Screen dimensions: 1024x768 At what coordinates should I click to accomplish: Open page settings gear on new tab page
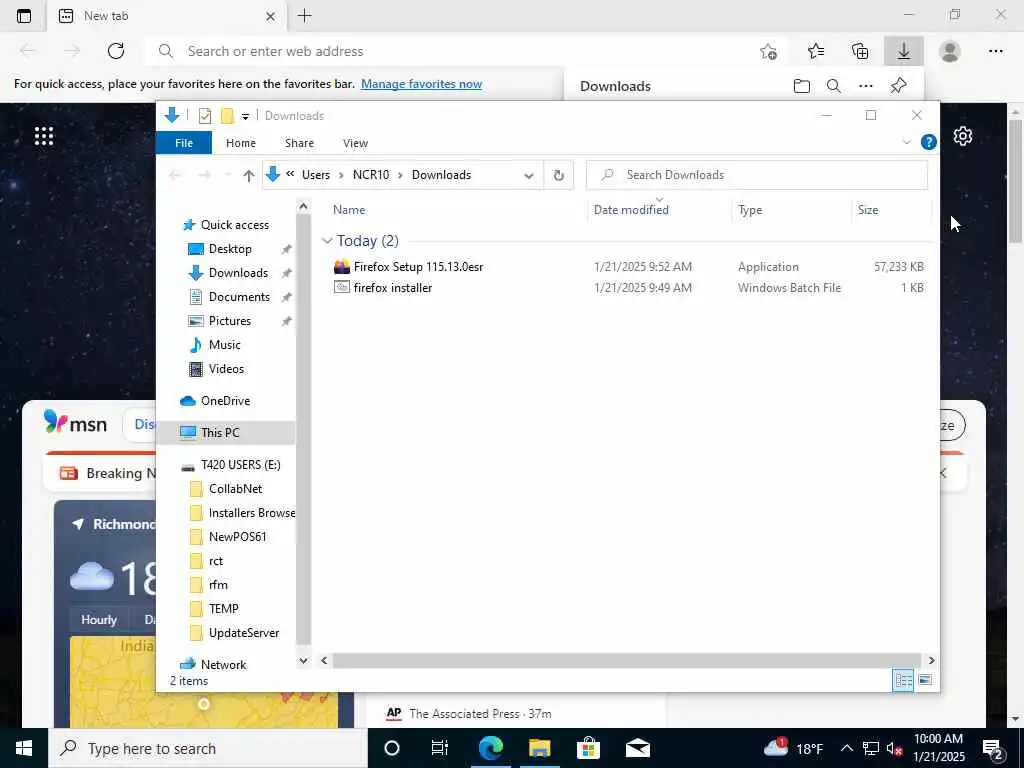point(963,136)
